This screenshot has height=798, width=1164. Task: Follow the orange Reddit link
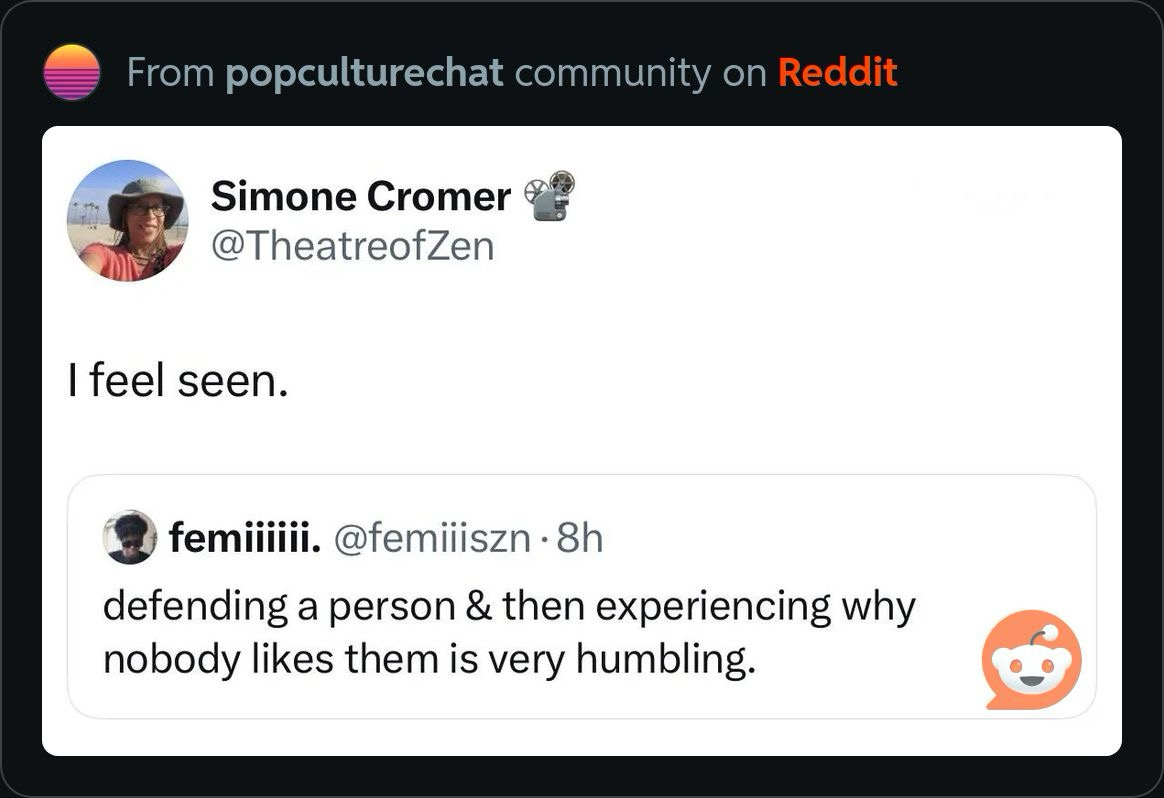pyautogui.click(x=837, y=72)
